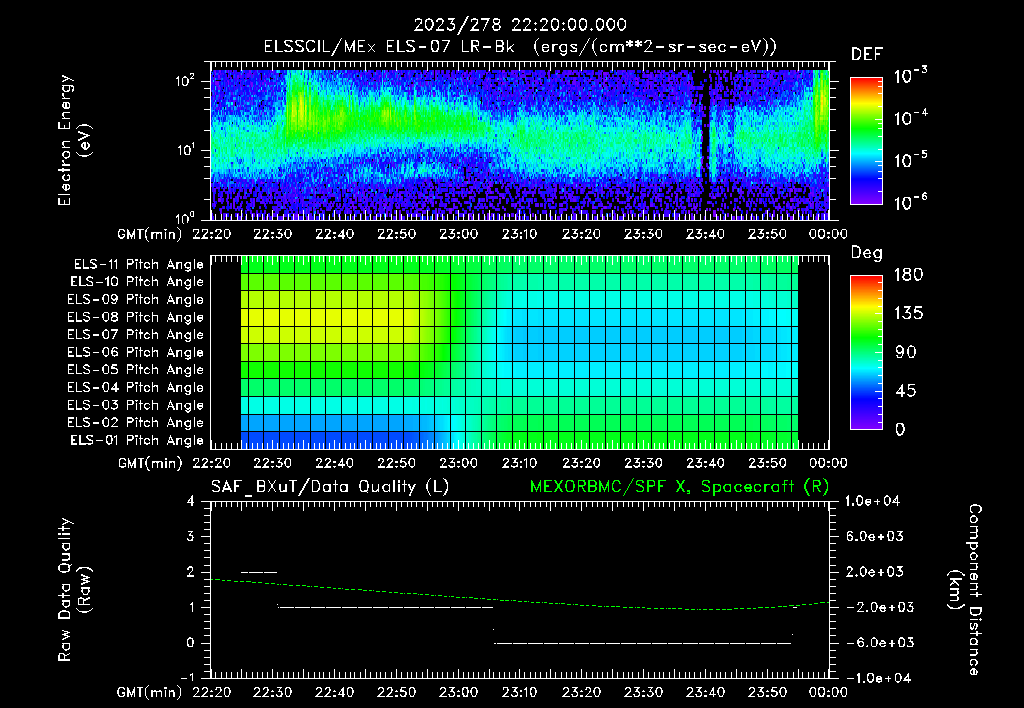
Task: Click the 4 value on the data quality axis
Action: point(191,501)
